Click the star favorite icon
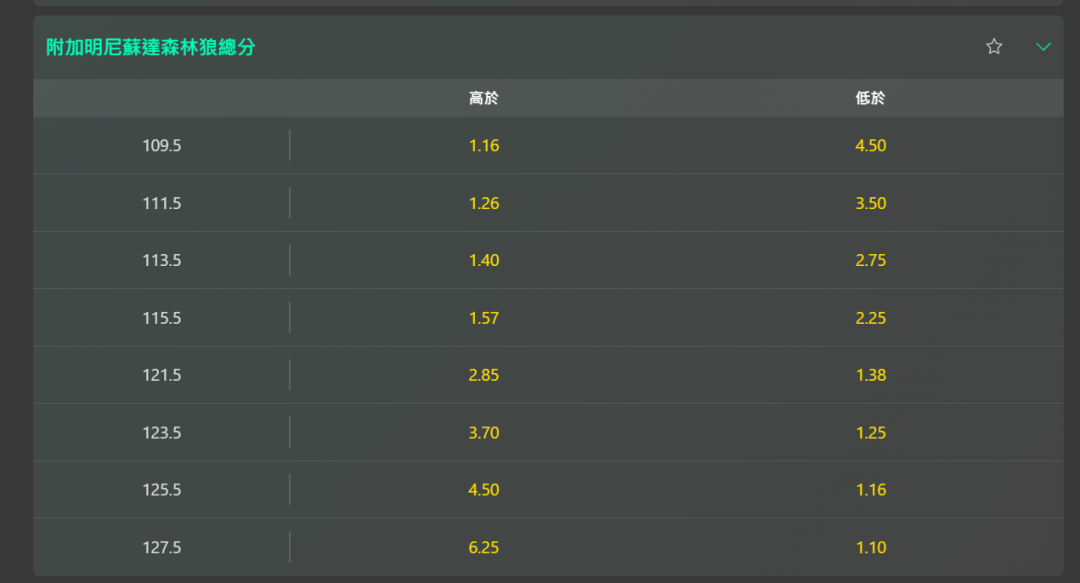 pyautogui.click(x=994, y=46)
